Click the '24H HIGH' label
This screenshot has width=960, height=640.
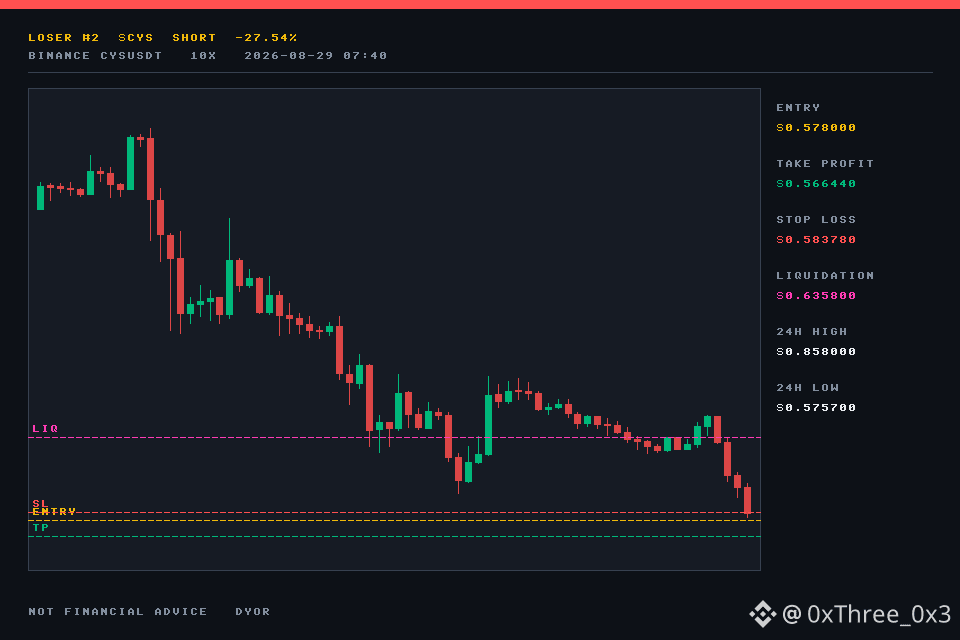point(812,331)
